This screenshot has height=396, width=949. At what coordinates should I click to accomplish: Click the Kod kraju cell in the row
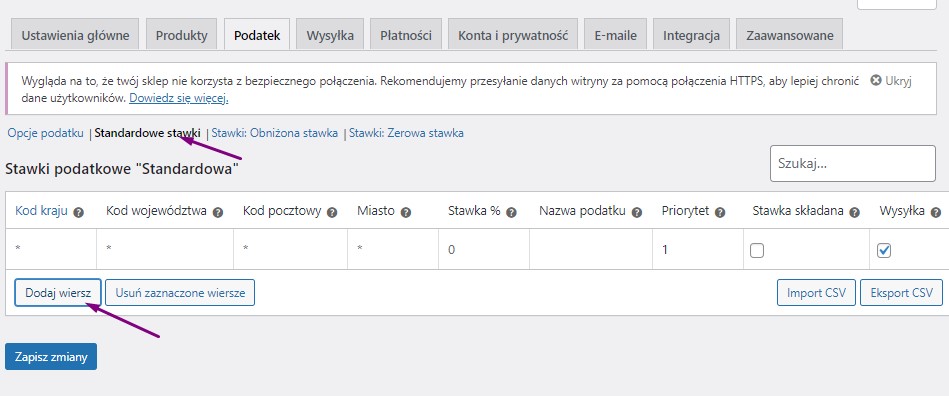(51, 249)
